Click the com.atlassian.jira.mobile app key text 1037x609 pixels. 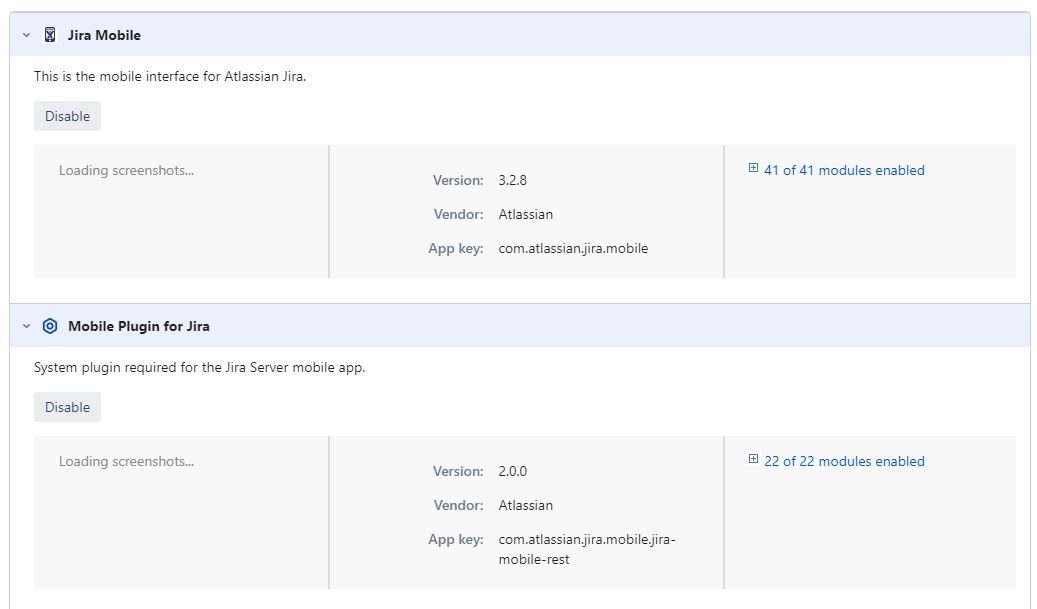pos(573,249)
